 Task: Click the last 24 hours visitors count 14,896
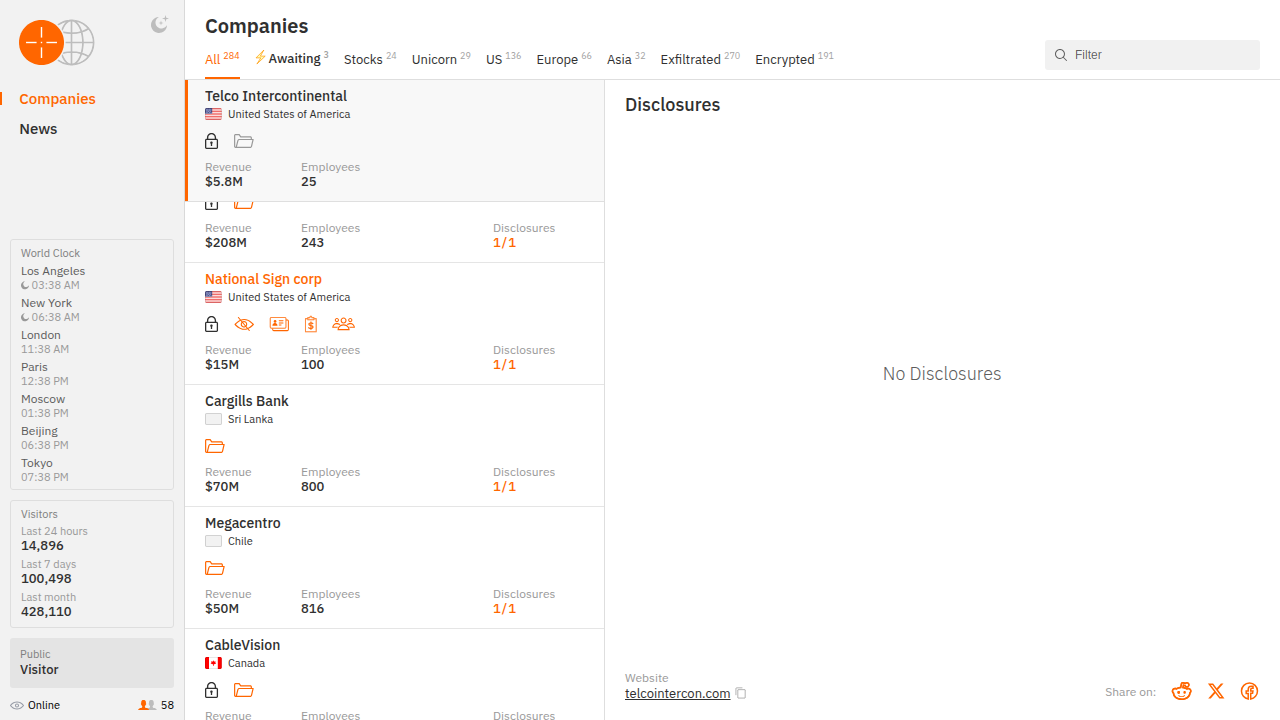42,546
